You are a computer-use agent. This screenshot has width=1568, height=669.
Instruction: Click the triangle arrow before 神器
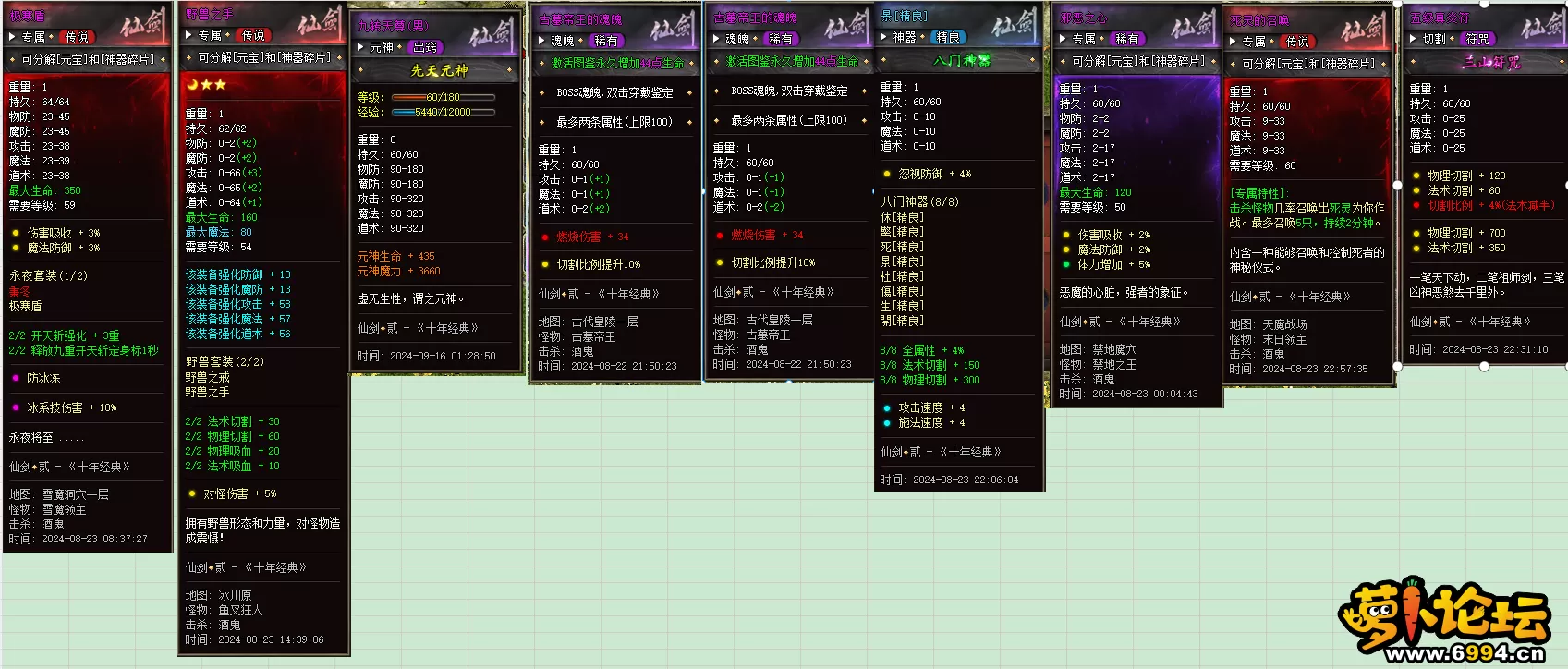[x=884, y=37]
